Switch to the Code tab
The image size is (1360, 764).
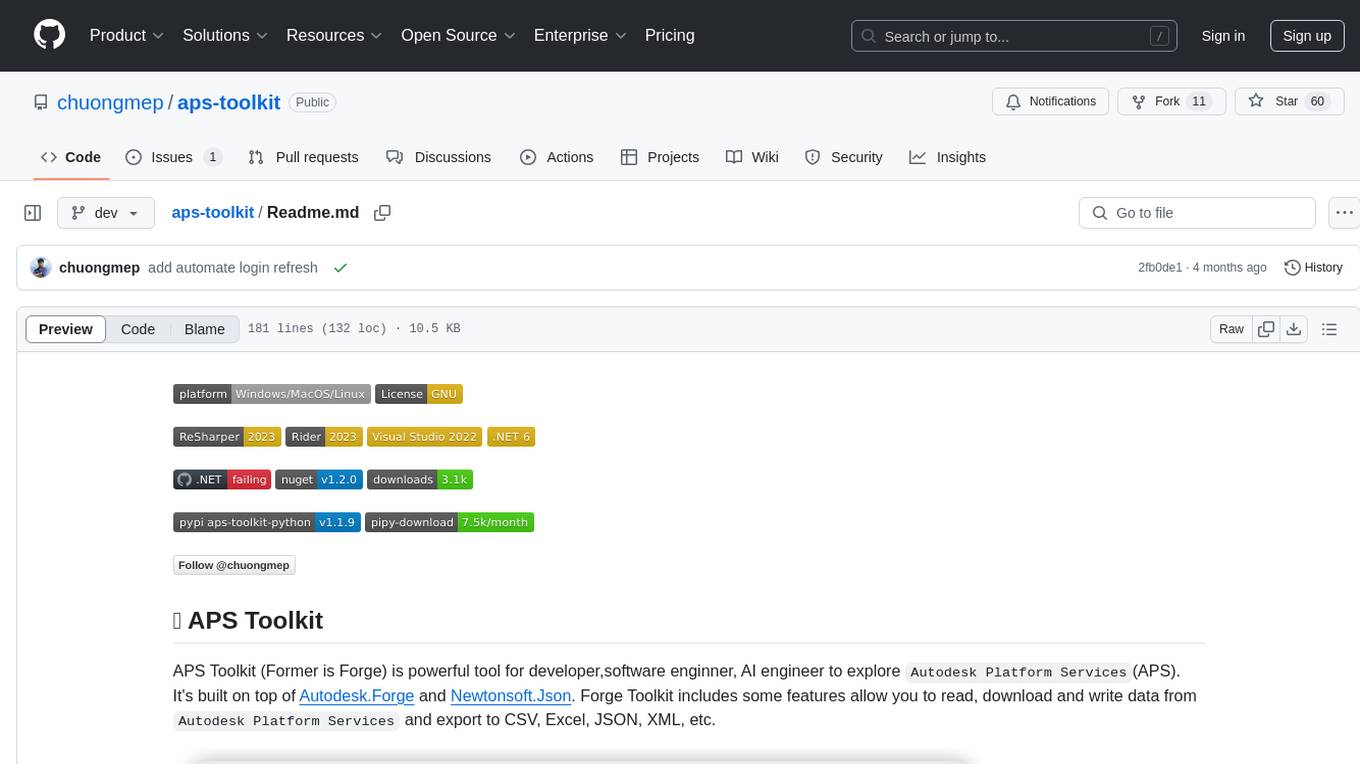tap(71, 157)
